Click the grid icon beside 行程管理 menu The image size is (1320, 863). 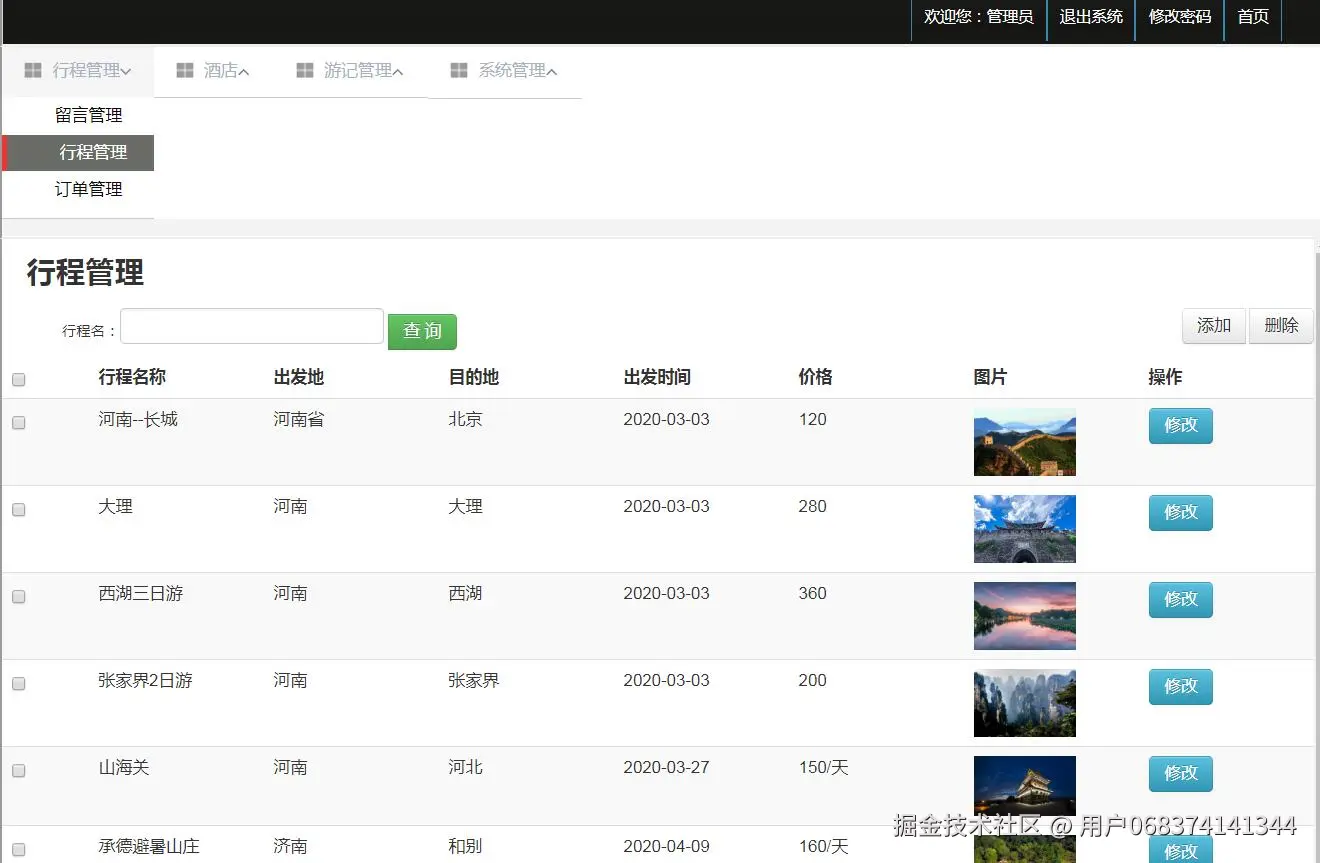tap(33, 70)
